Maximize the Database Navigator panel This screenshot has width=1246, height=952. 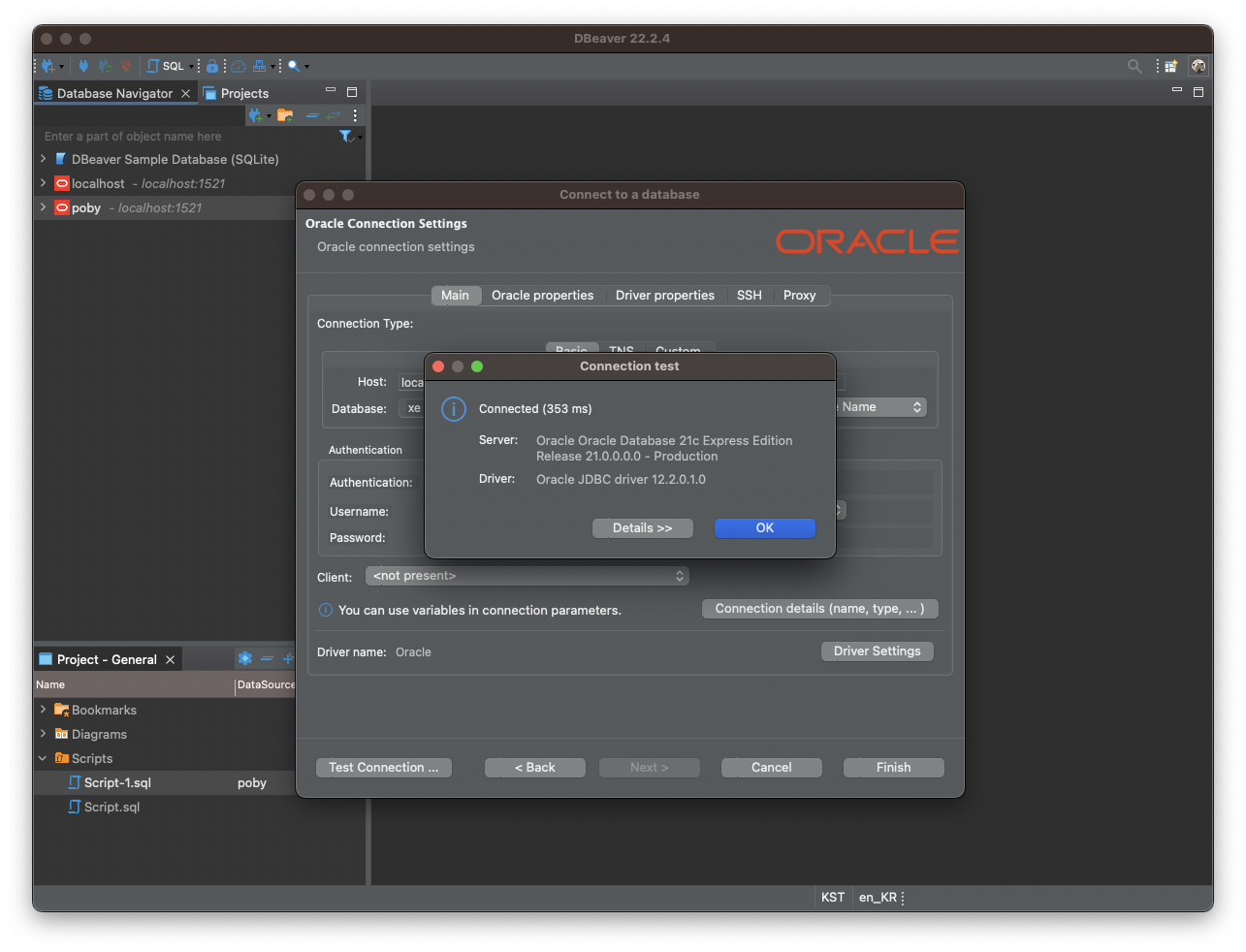pos(352,92)
